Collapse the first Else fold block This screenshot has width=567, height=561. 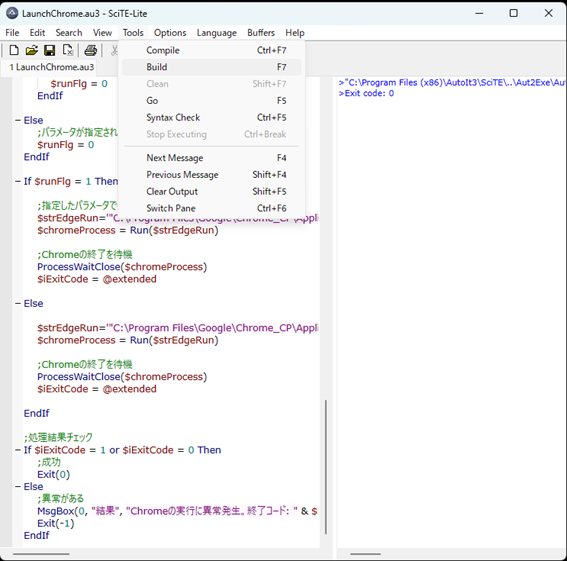coord(18,120)
